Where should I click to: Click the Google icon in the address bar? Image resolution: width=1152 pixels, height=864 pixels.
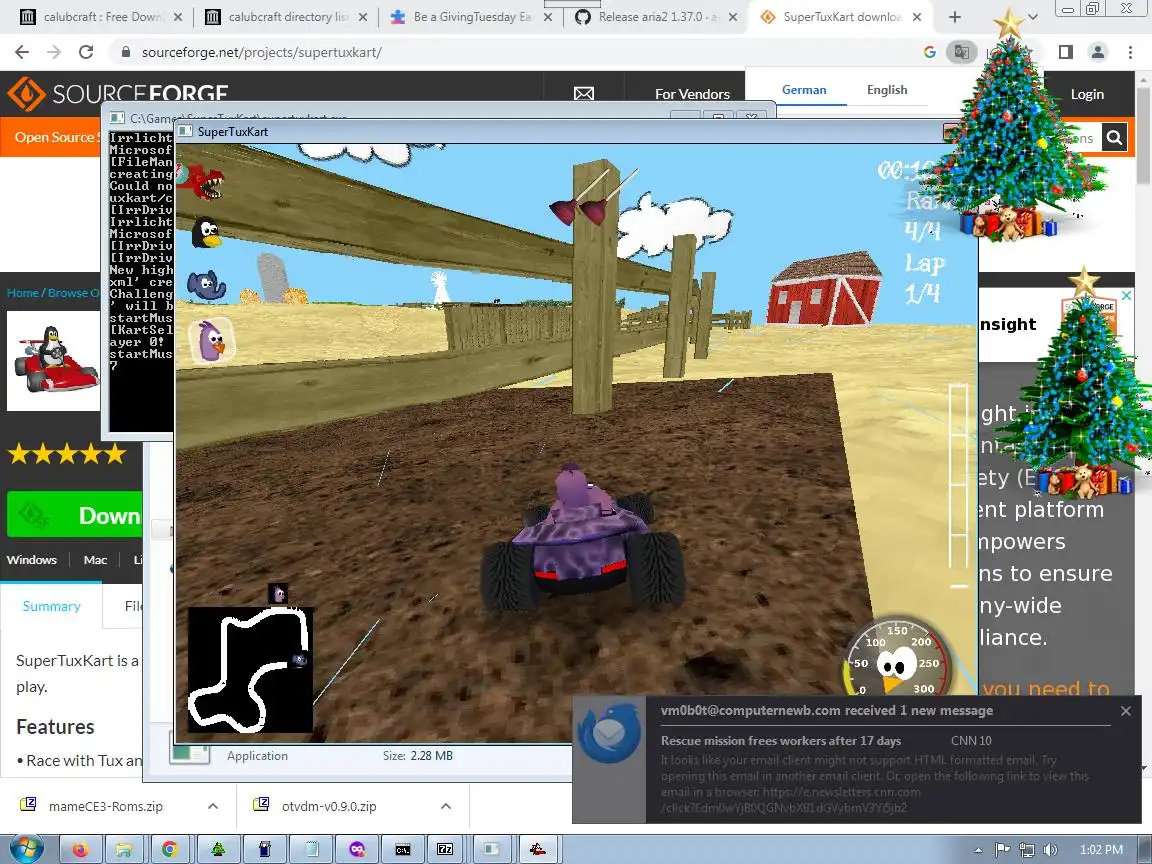(x=929, y=52)
